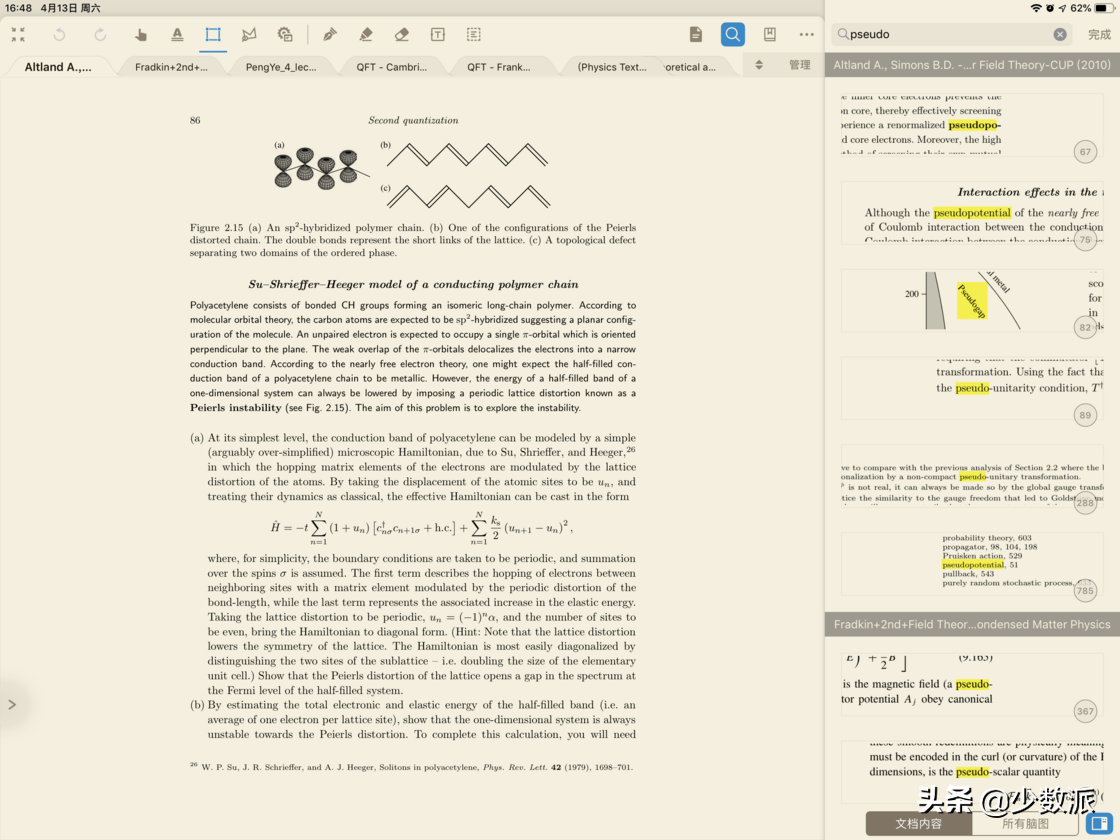Click 完成 to finish searching
The width and height of the screenshot is (1120, 840).
1099,34
